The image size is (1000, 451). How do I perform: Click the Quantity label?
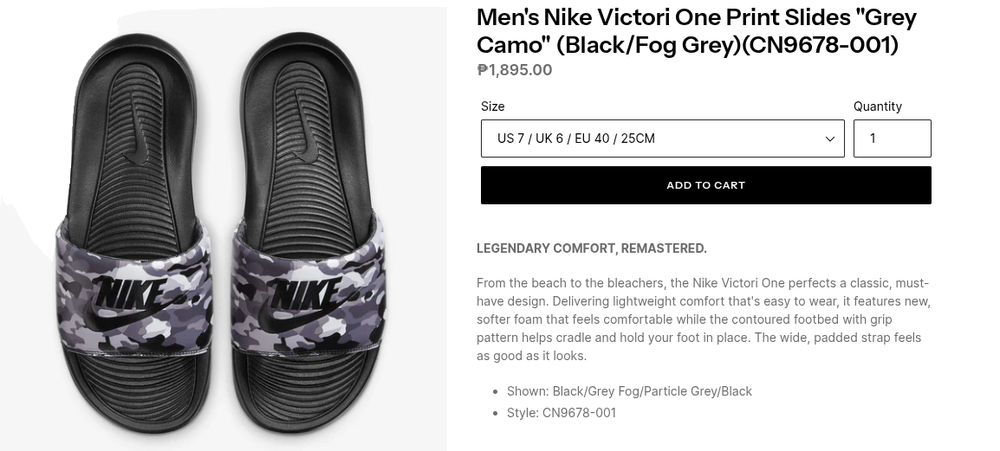(877, 106)
